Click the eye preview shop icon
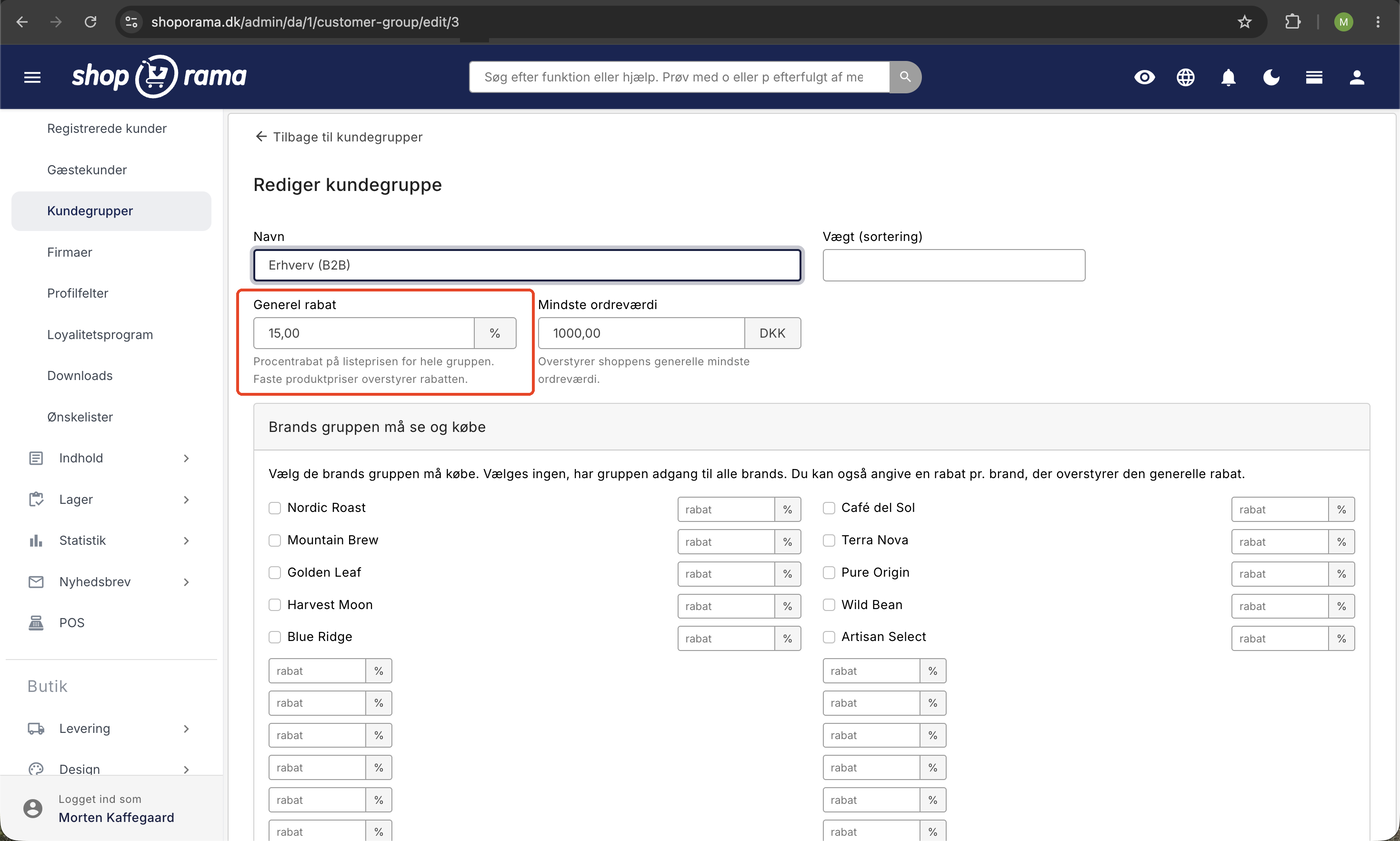 1144,77
